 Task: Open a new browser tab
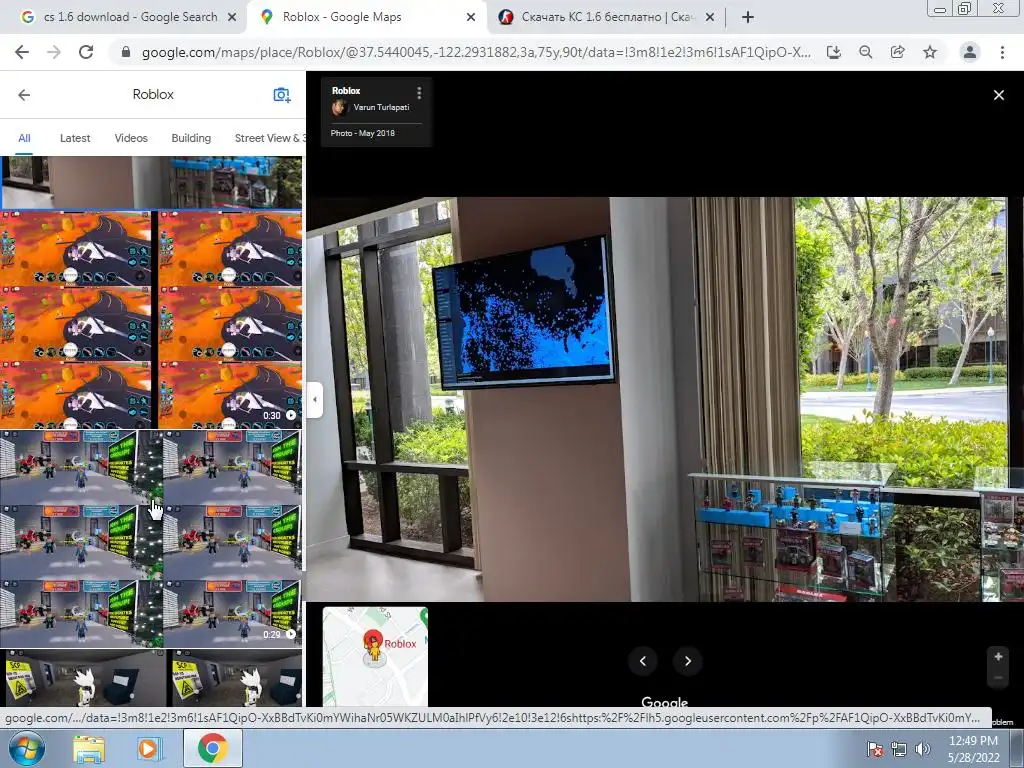(x=748, y=17)
